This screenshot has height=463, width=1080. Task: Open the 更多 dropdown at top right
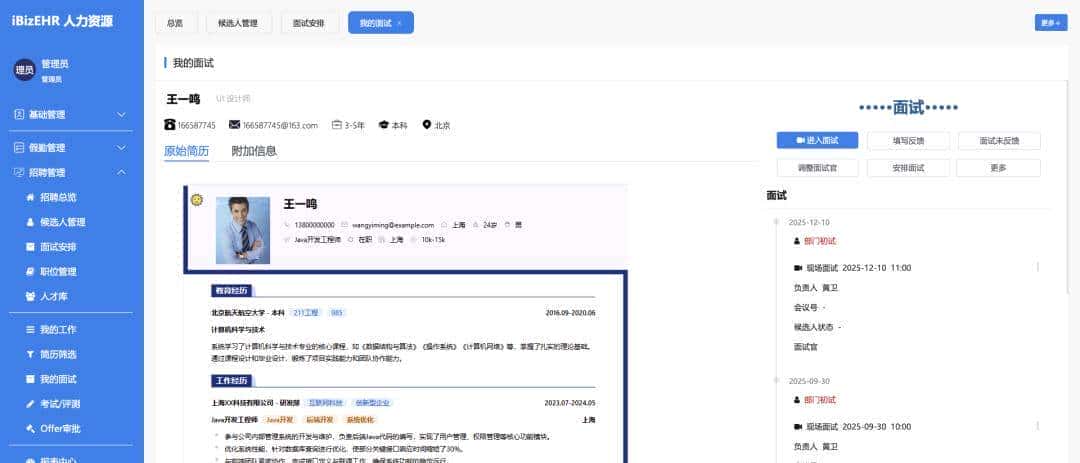1051,23
